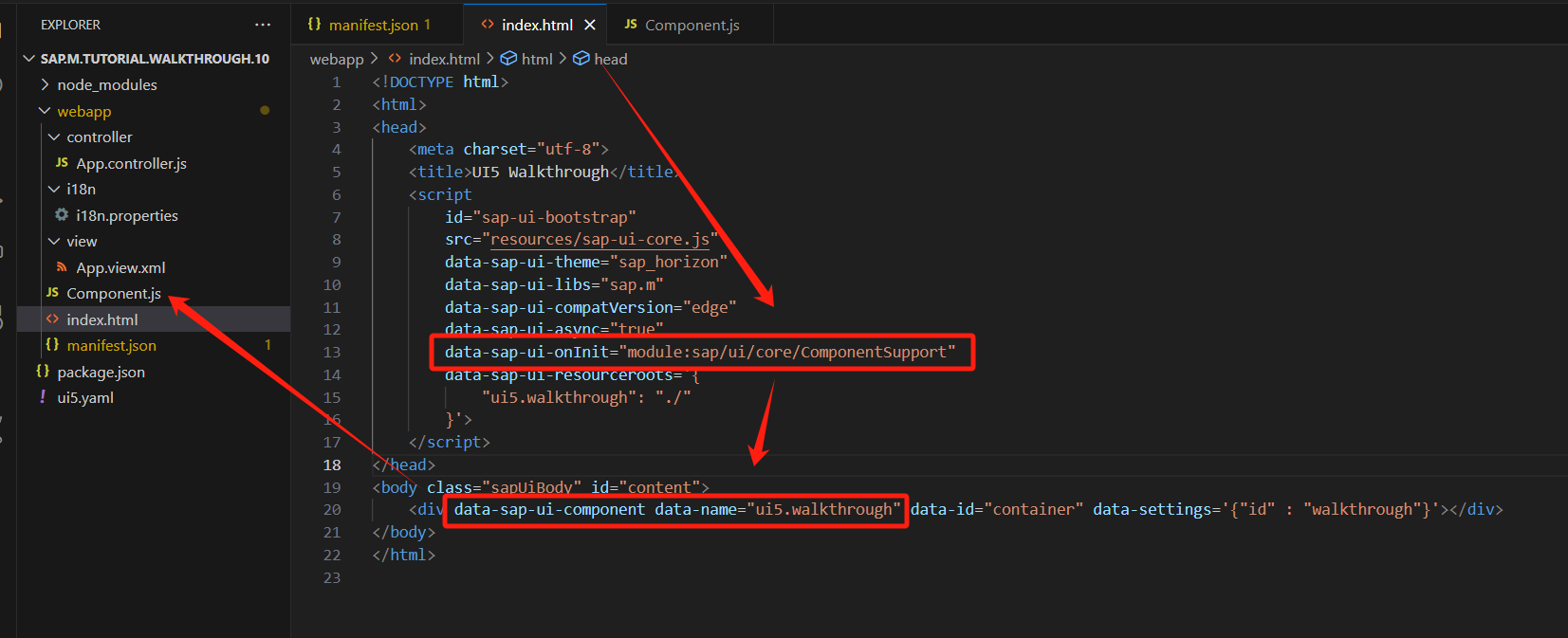Select the html breadcrumb segment
The width and height of the screenshot is (1568, 638).
[x=536, y=59]
